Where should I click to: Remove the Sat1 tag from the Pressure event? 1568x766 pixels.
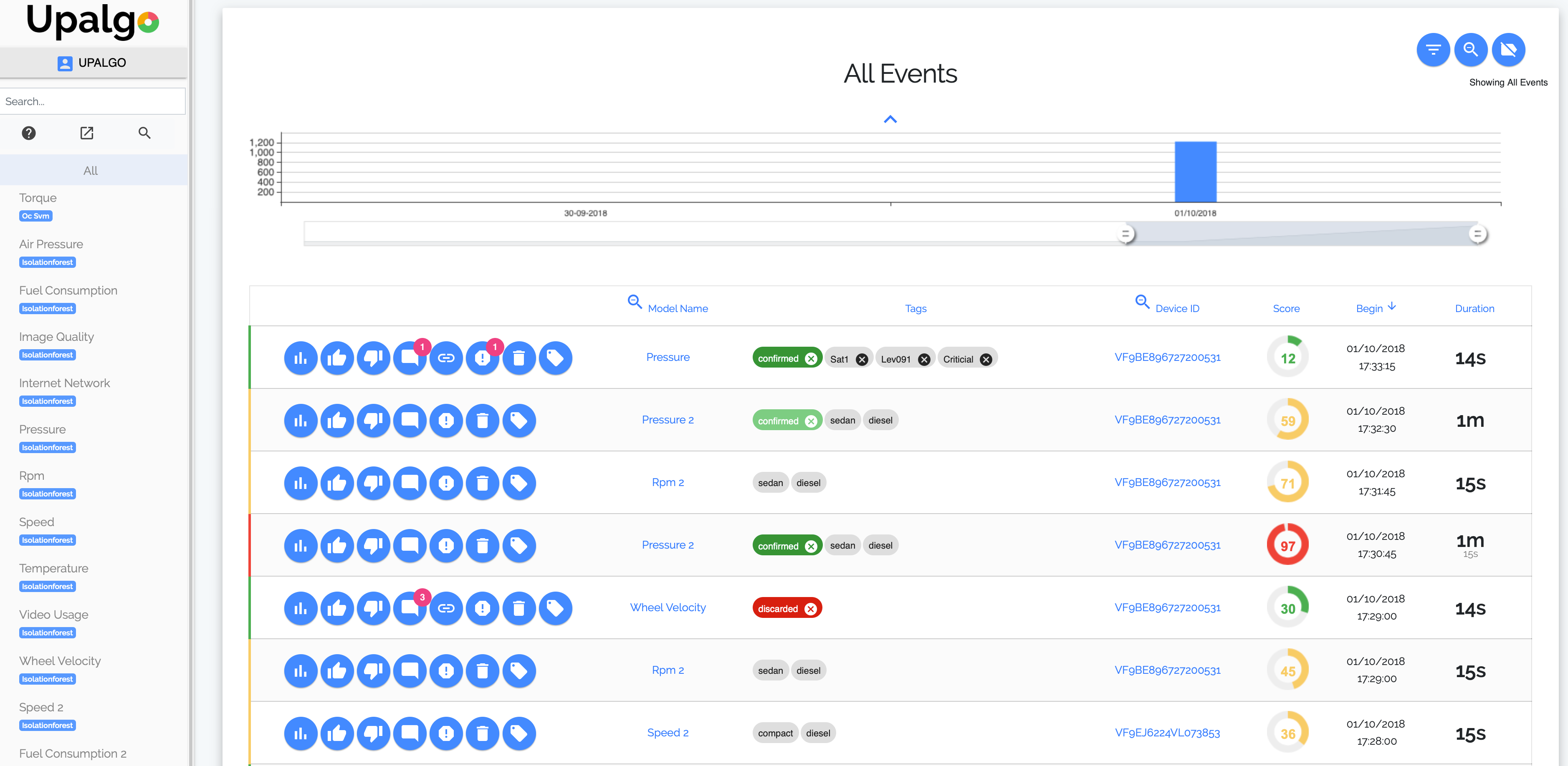tap(862, 359)
